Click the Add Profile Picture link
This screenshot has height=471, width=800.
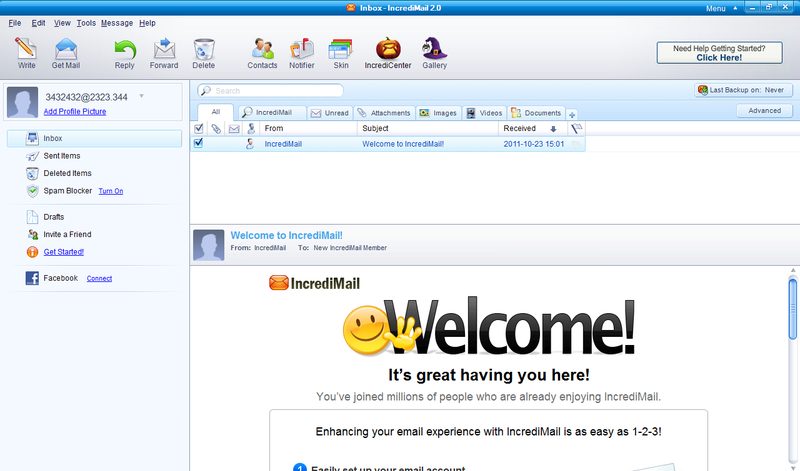[75, 112]
